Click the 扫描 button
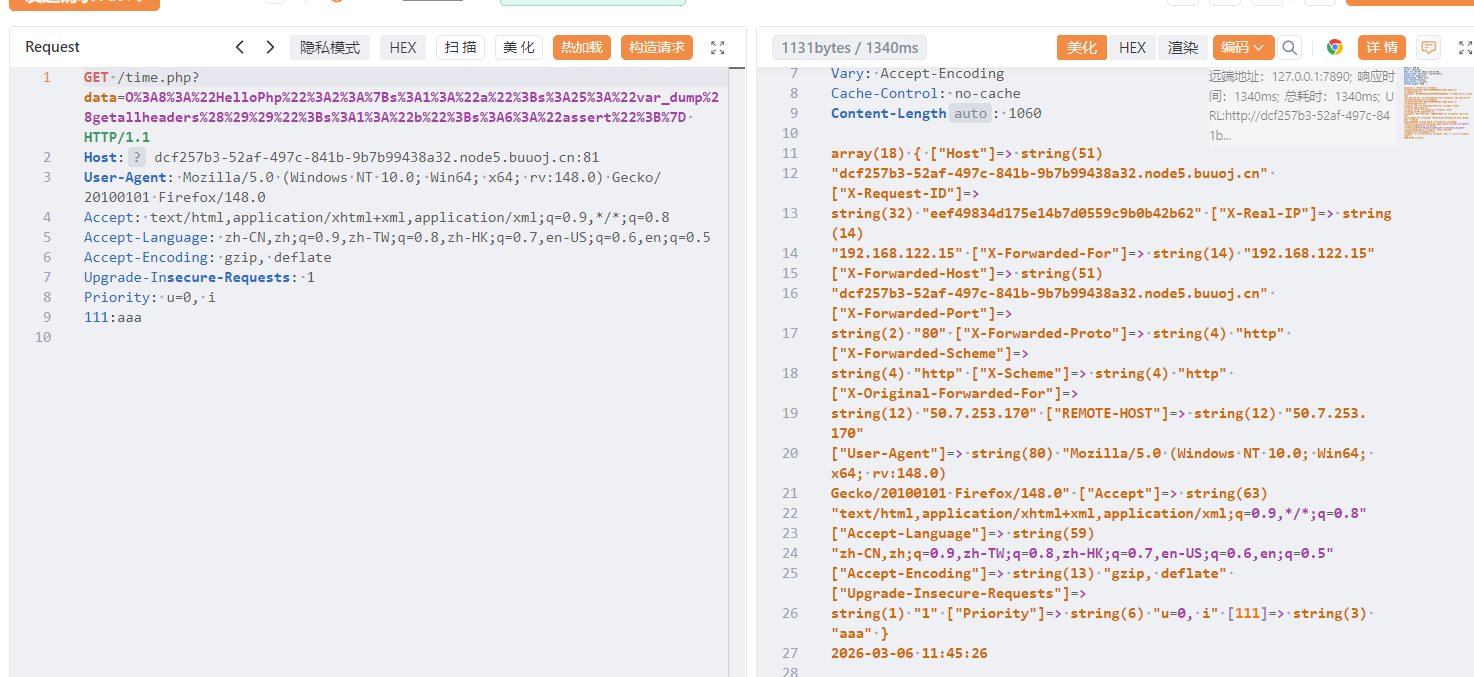 pos(460,47)
